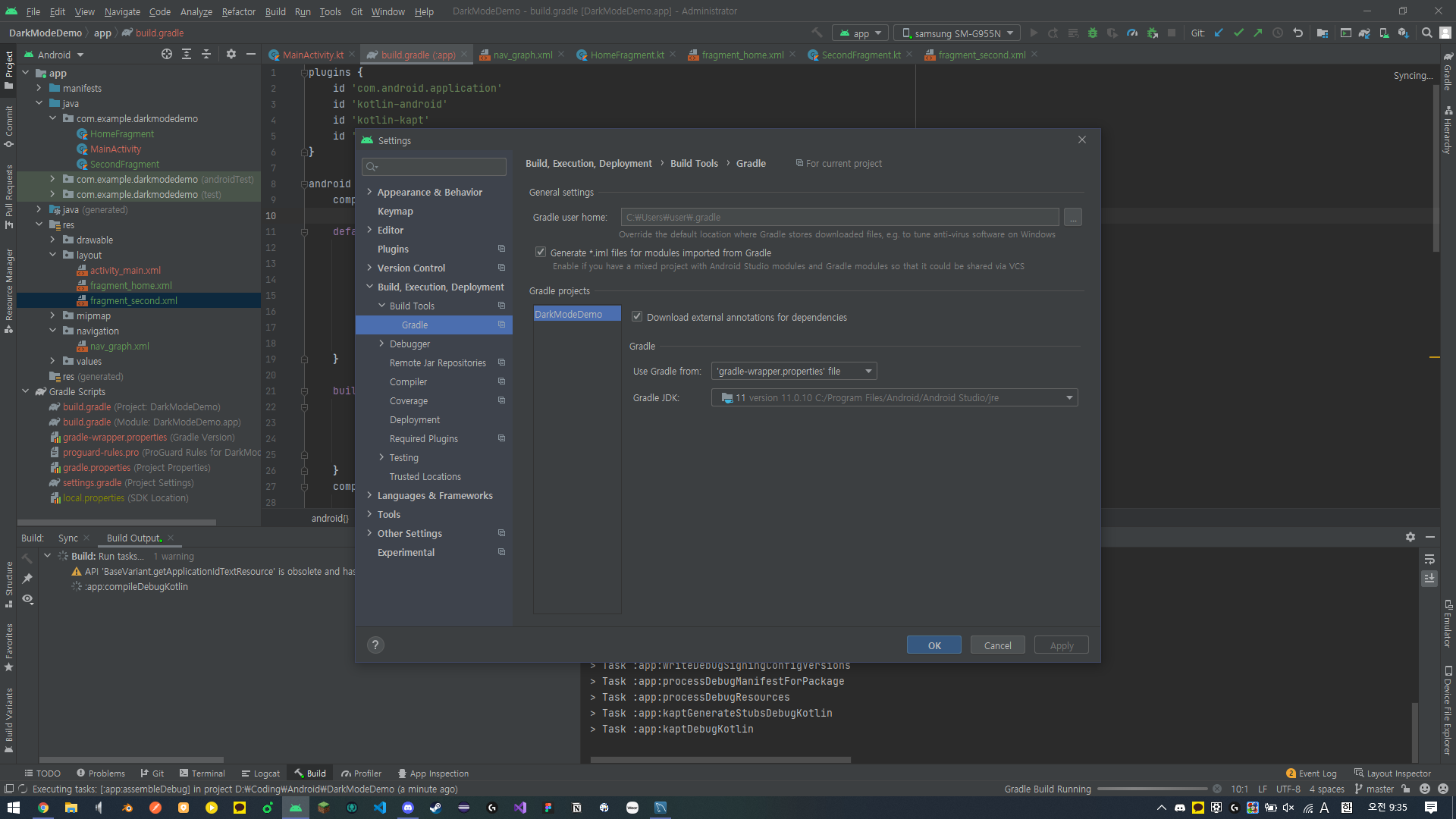The image size is (1456, 819).
Task: Open Search Everywhere magnifier icon
Action: [x=1426, y=33]
